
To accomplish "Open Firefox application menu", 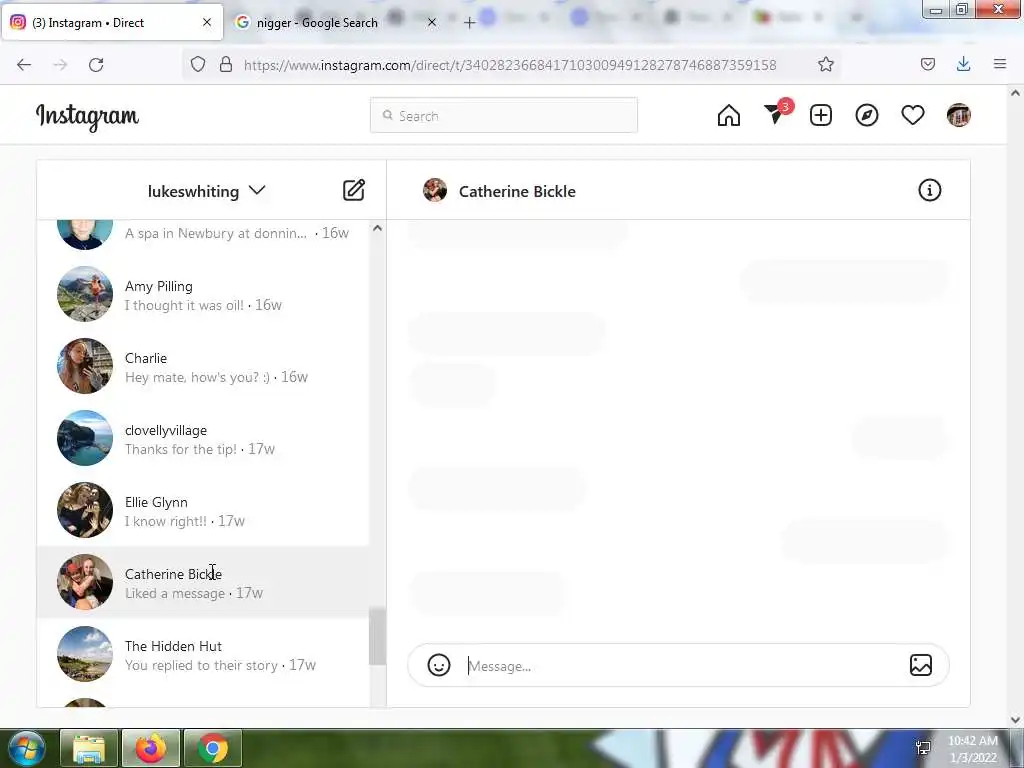I will pos(1000,64).
